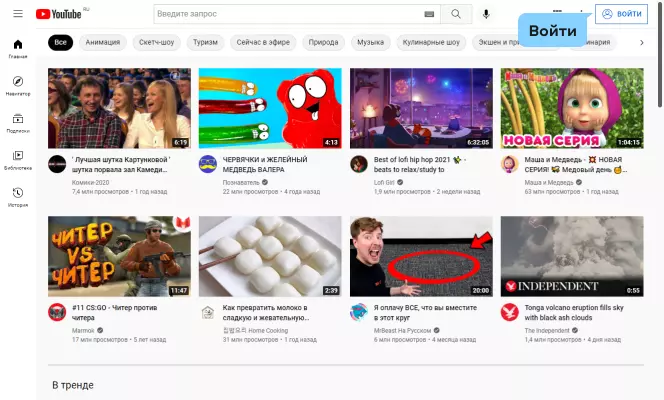This screenshot has height=400, width=664.
Task: Open Комики 2020 channel name
Action: 90,182
